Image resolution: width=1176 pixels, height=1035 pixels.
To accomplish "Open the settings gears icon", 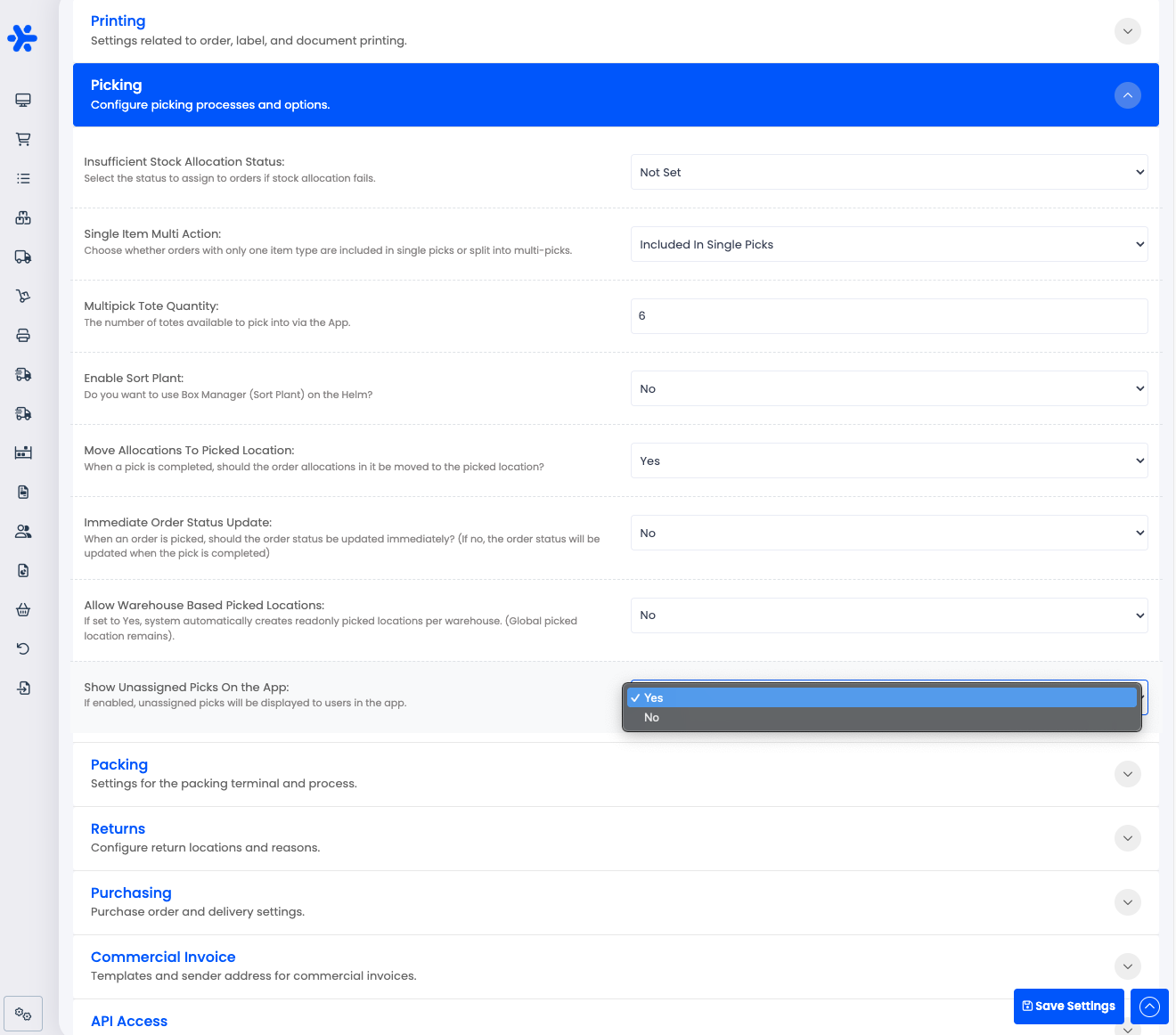I will 23,1015.
